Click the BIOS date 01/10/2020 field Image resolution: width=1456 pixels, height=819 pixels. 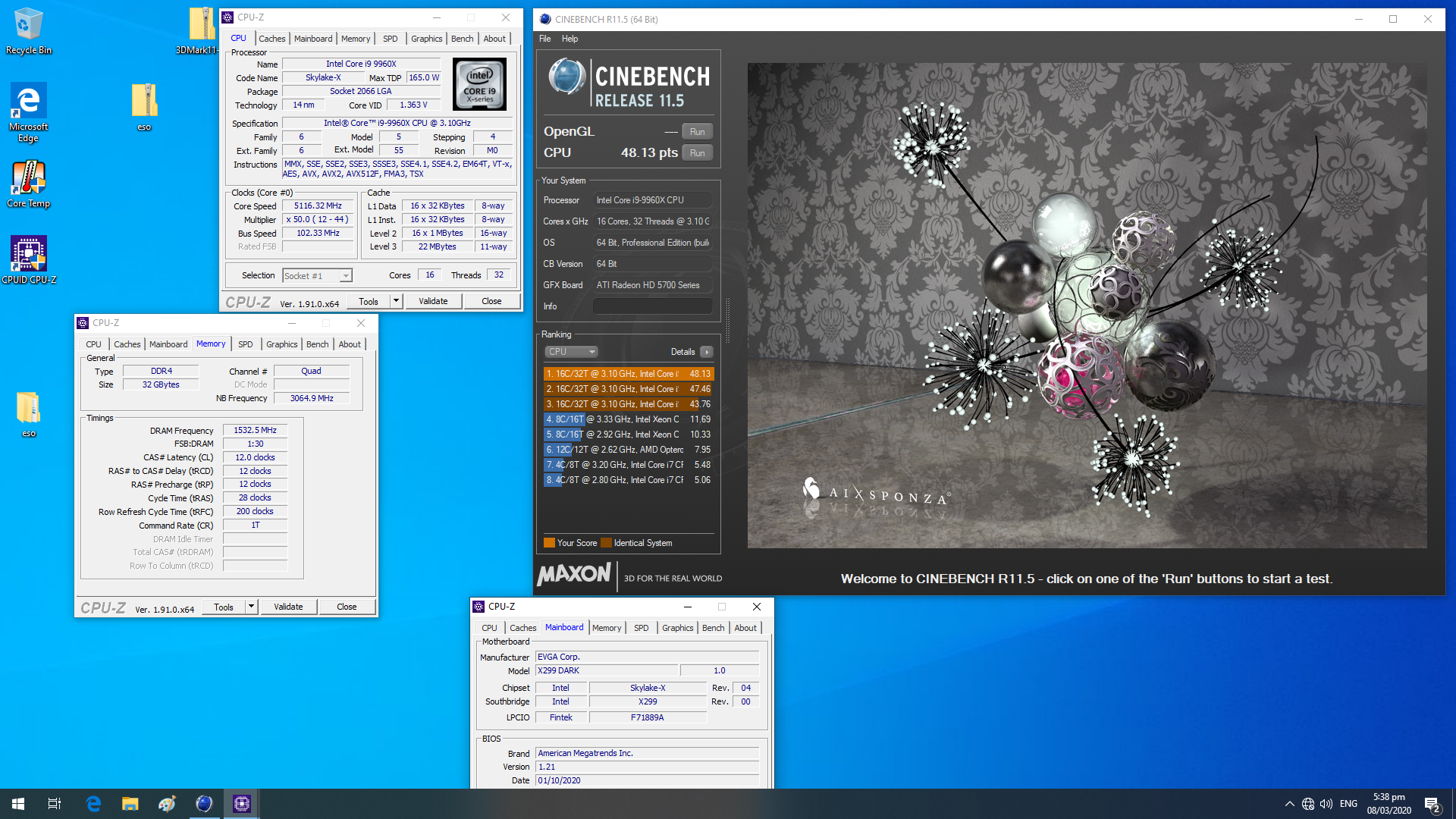pyautogui.click(x=647, y=780)
